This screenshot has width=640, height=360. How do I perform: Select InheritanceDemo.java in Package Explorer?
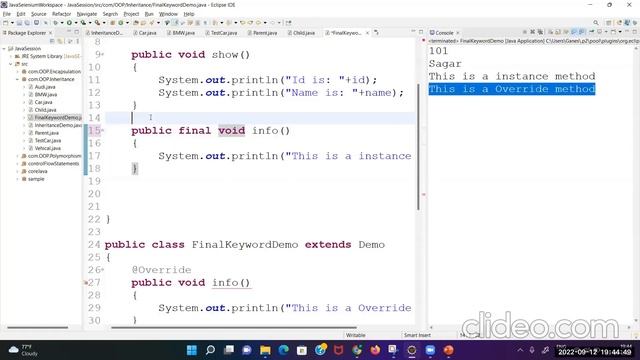pos(58,125)
